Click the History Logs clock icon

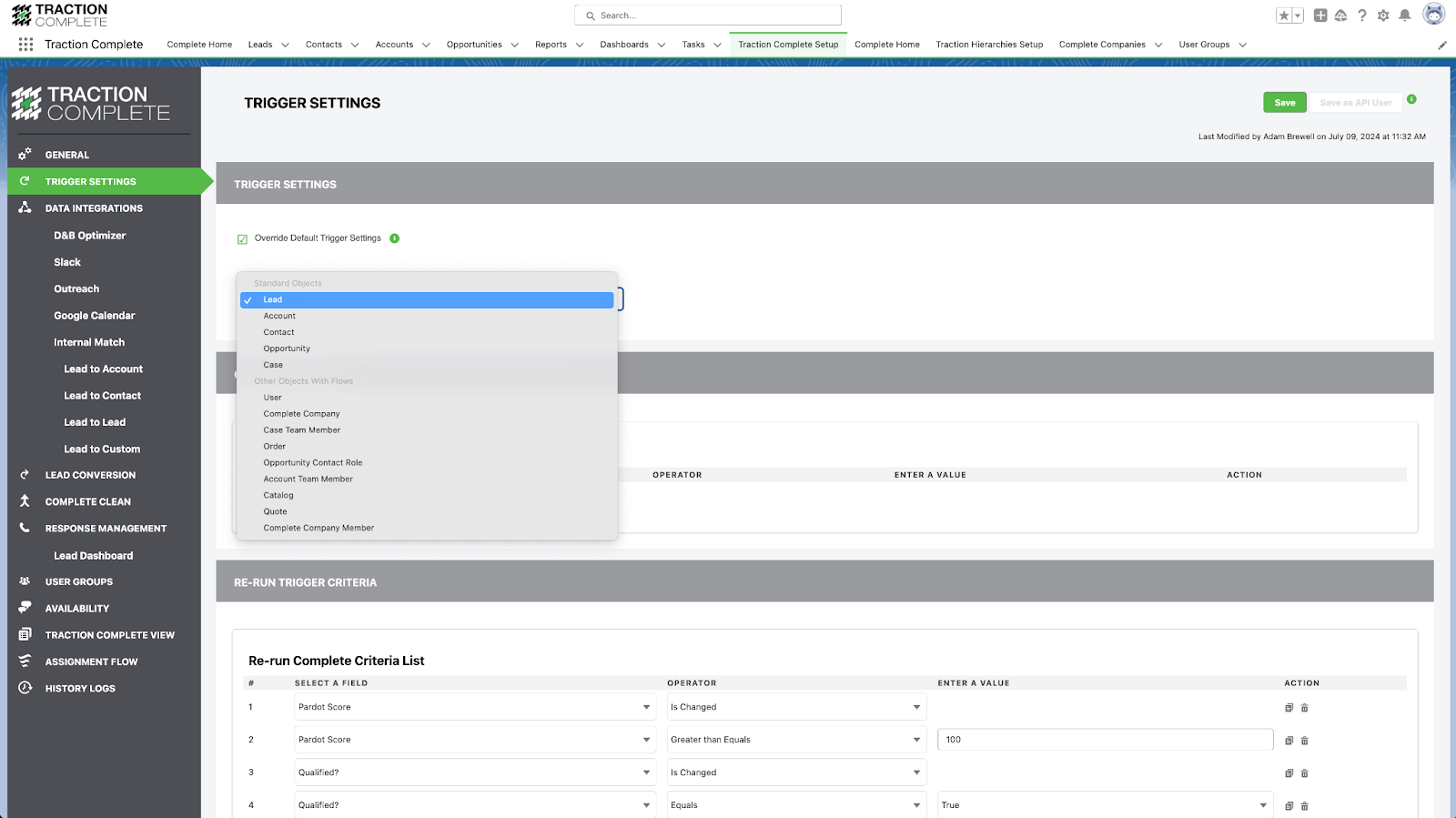tap(25, 688)
